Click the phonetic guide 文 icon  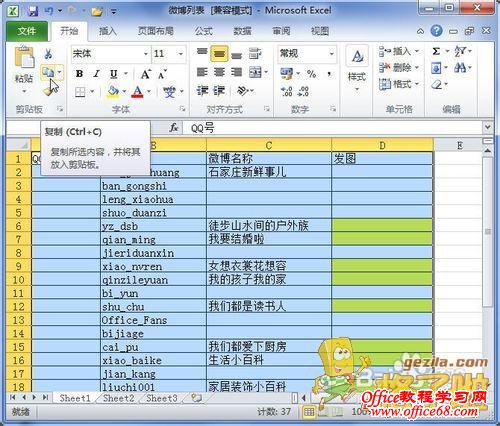170,91
